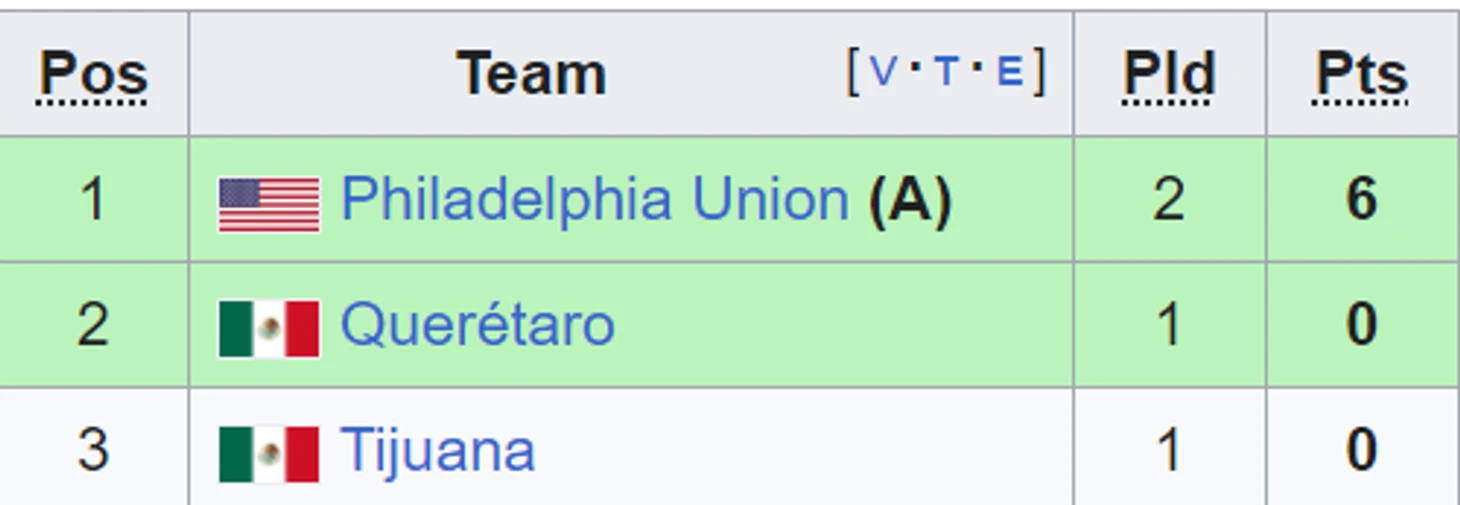Click the United States flag icon
The width and height of the screenshot is (1460, 505).
click(x=269, y=205)
